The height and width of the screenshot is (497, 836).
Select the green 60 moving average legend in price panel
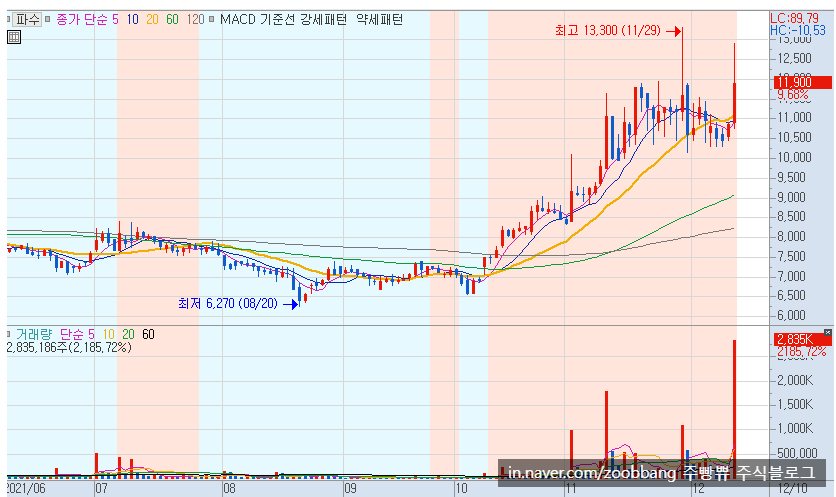coord(172,20)
